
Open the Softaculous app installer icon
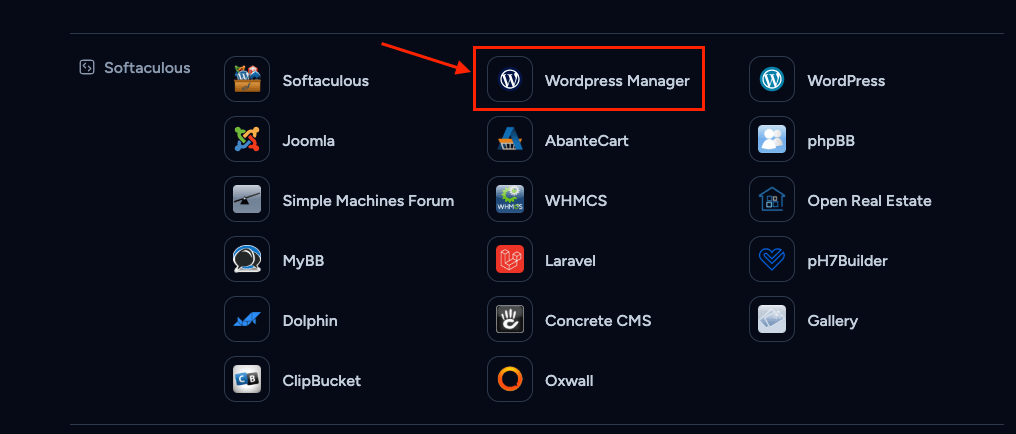pyautogui.click(x=247, y=79)
